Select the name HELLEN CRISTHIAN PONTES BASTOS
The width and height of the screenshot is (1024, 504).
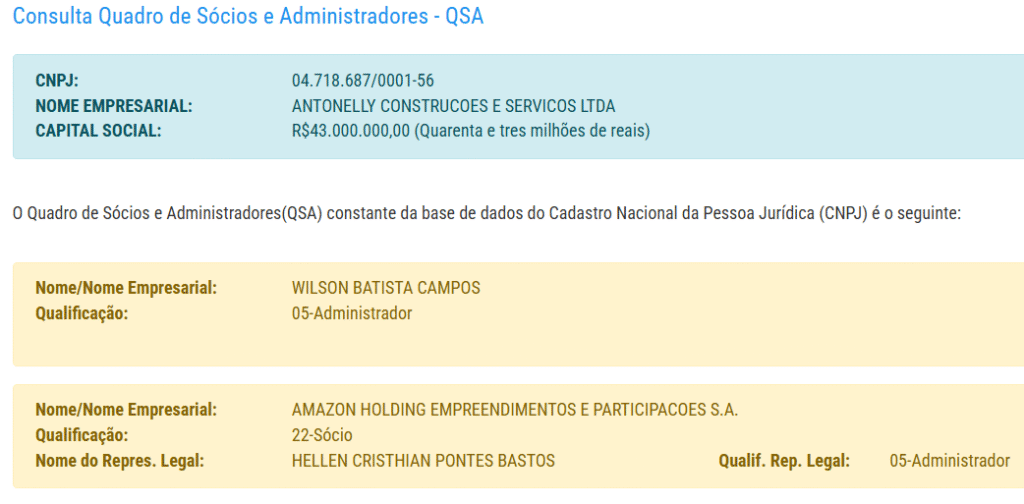click(x=423, y=461)
